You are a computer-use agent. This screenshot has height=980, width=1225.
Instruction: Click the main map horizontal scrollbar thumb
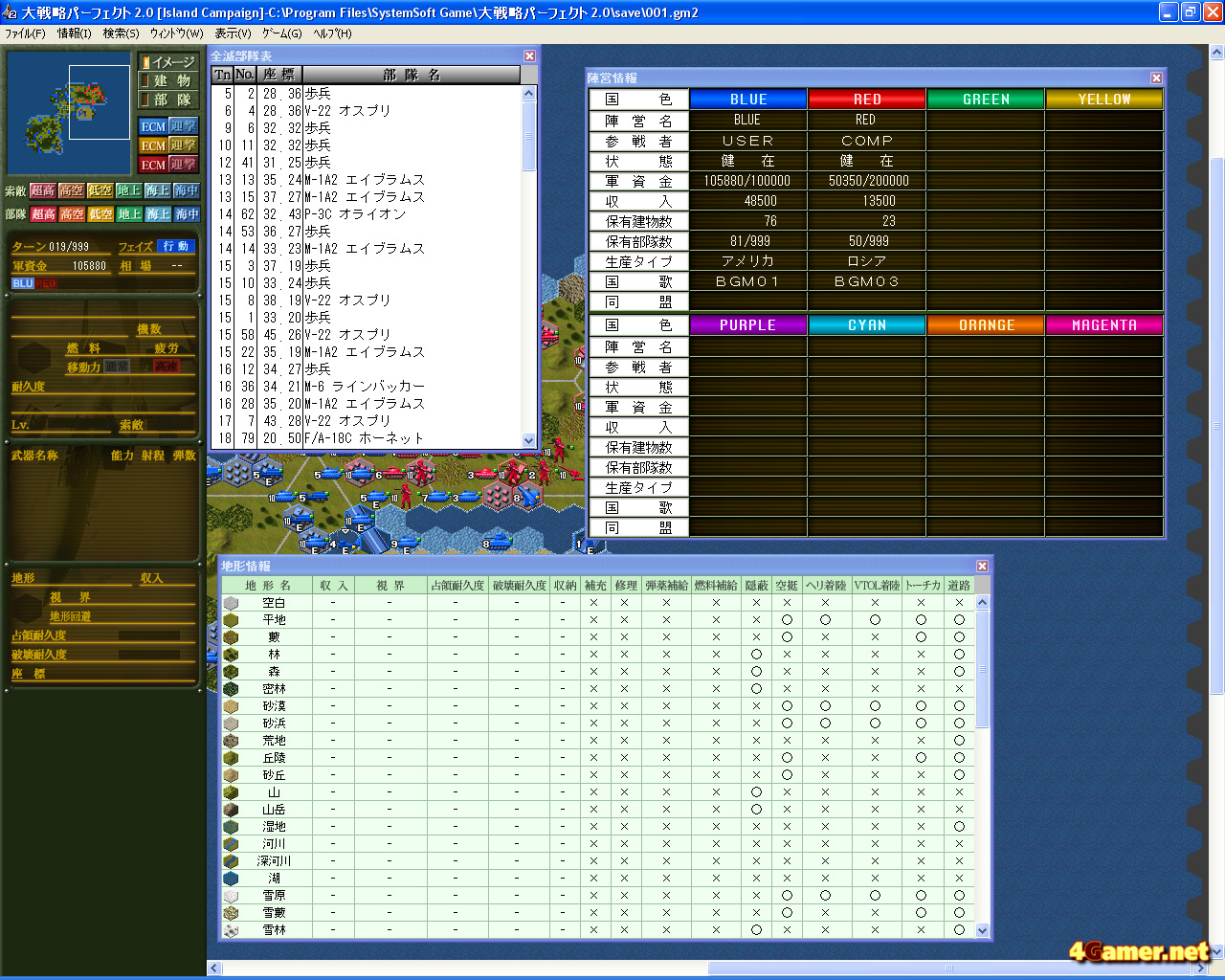pos(949,969)
